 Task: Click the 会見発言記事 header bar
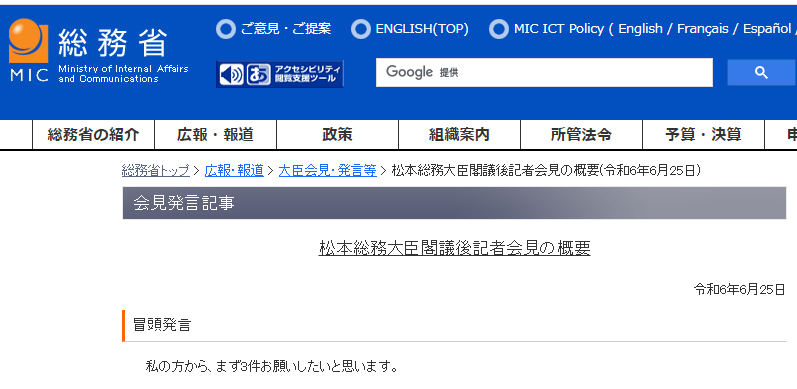[454, 203]
